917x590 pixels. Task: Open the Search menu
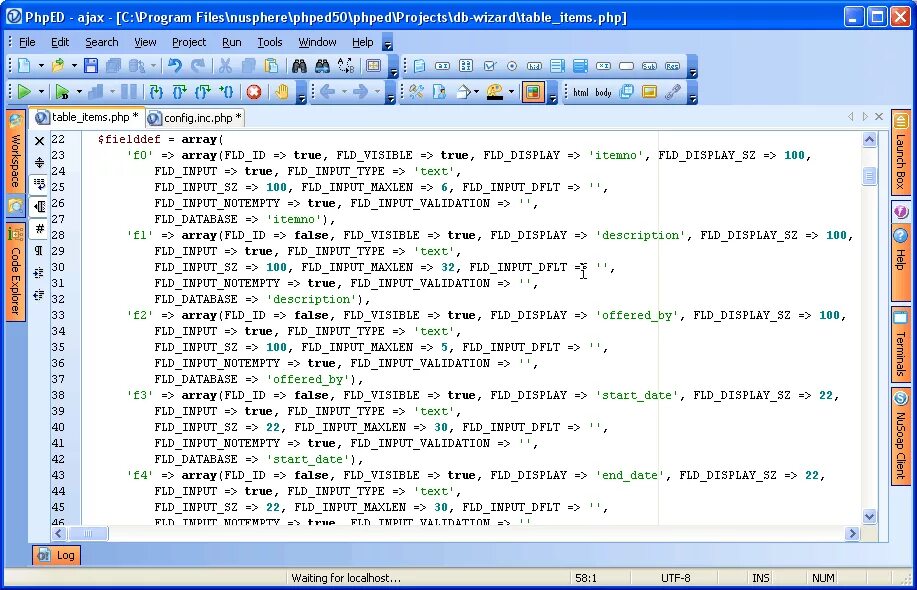(x=102, y=42)
